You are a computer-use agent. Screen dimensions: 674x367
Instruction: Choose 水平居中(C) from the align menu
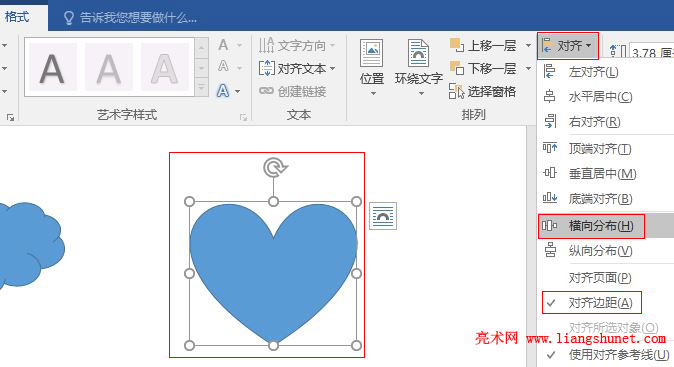coord(605,97)
